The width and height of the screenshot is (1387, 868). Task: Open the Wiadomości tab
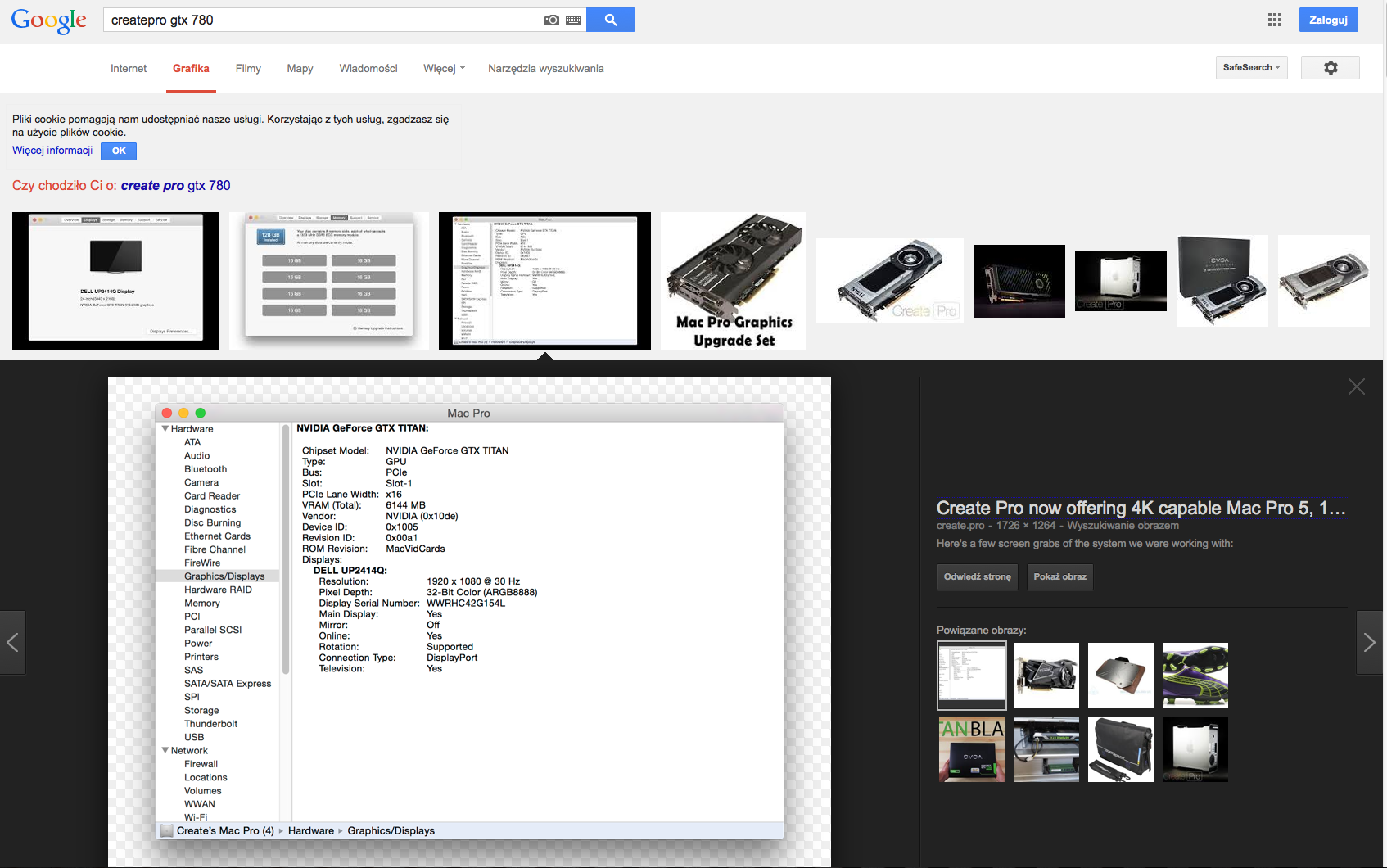click(x=368, y=68)
